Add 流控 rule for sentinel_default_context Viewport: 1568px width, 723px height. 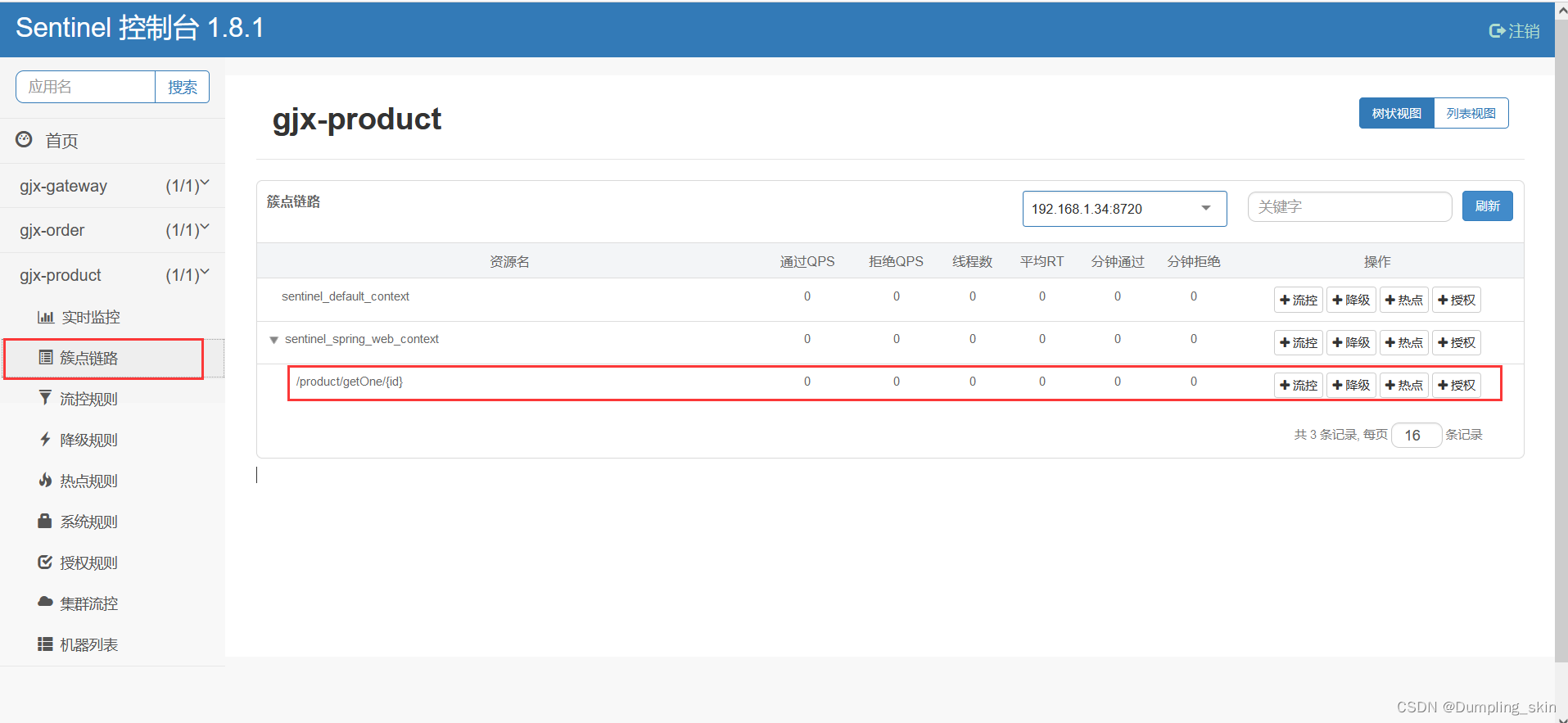pos(1299,300)
